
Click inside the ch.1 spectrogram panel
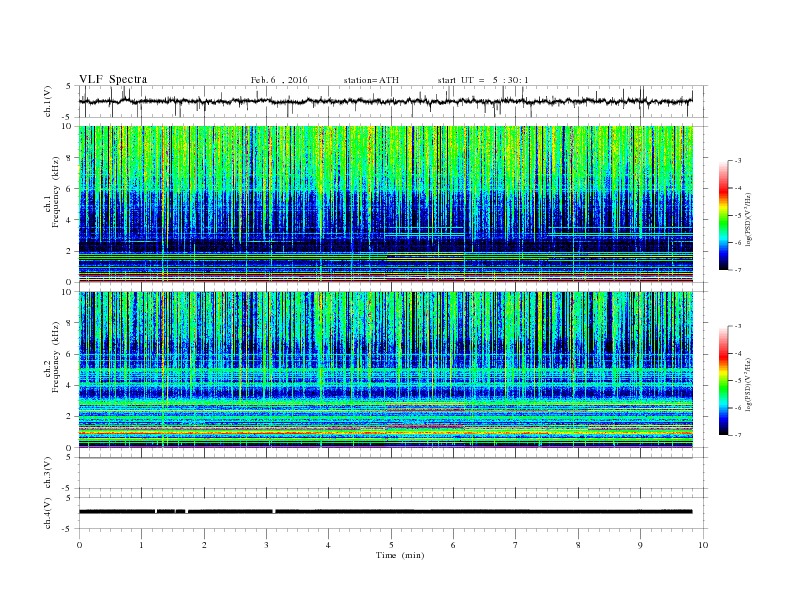(x=385, y=204)
